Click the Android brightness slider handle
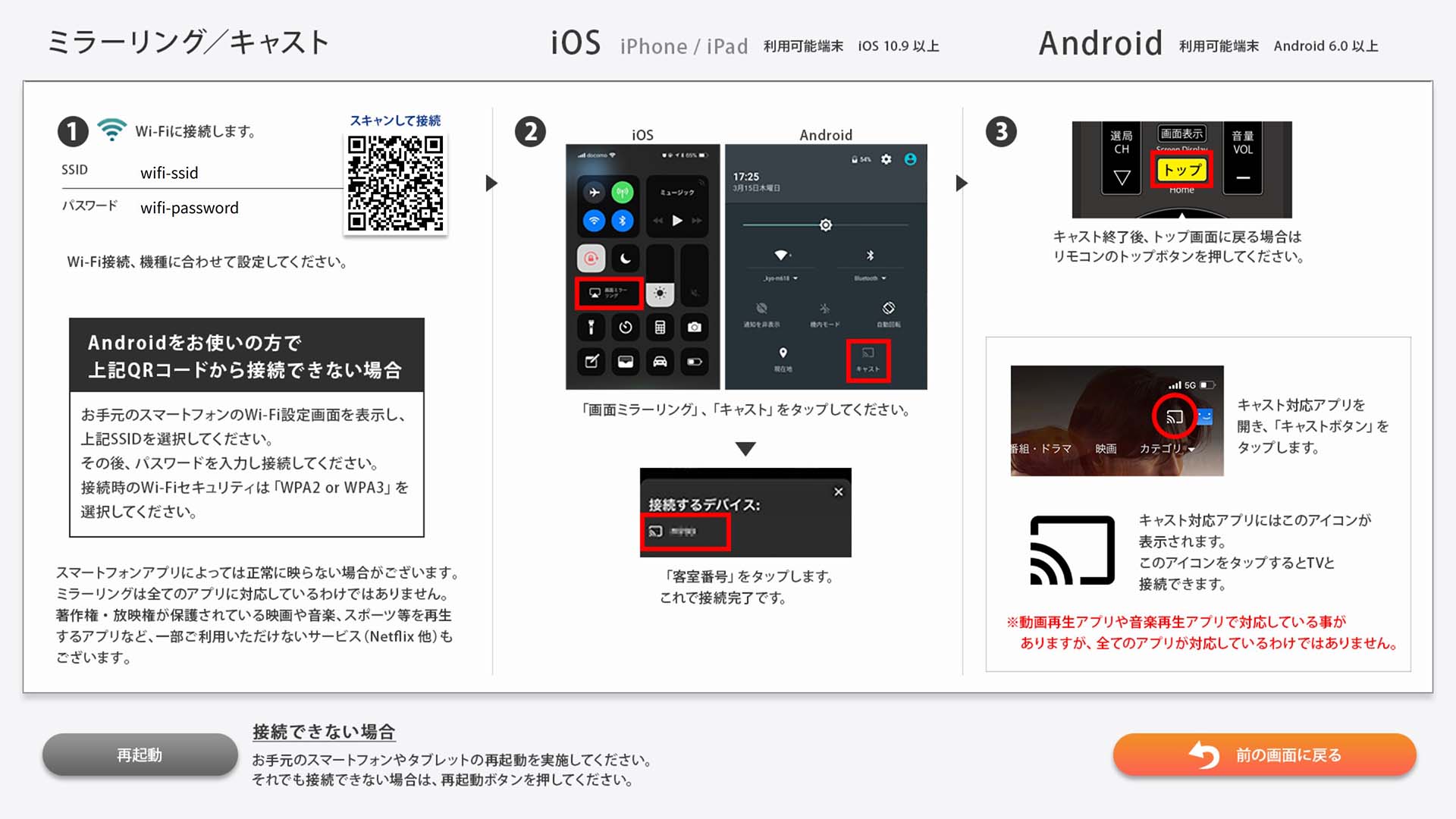This screenshot has height=819, width=1456. pyautogui.click(x=826, y=225)
